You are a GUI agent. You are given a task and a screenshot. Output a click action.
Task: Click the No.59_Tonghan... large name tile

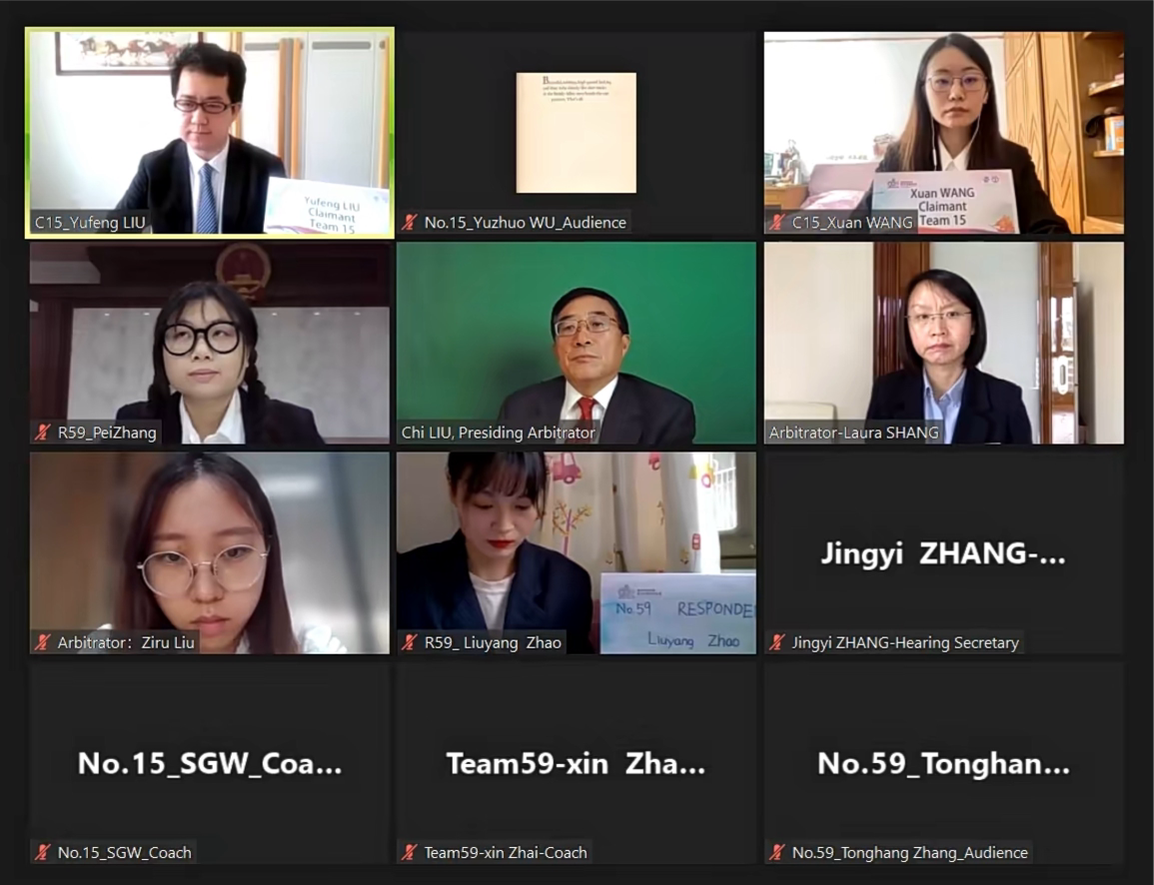pyautogui.click(x=944, y=763)
